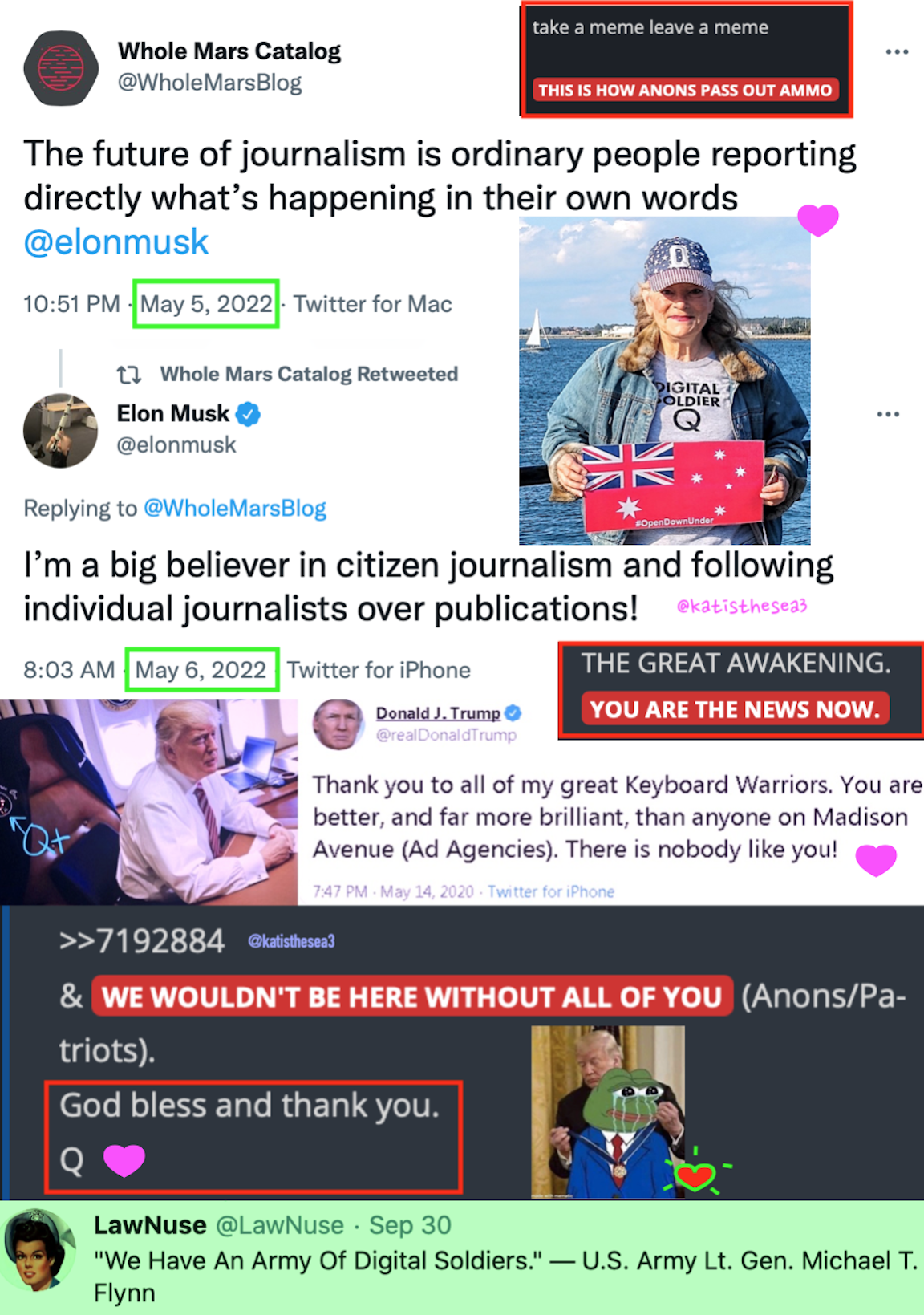Click the Donald J. Trump name link
This screenshot has width=924, height=1315.
tap(438, 713)
